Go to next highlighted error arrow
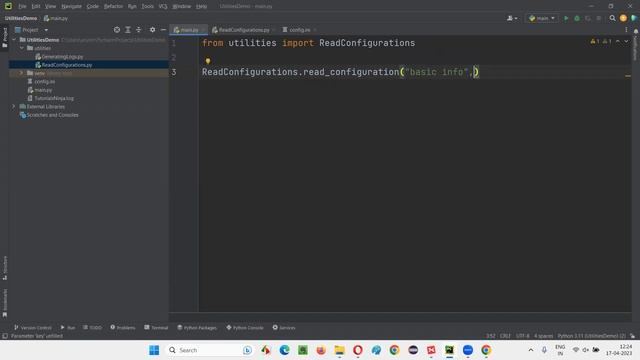 (x=626, y=41)
